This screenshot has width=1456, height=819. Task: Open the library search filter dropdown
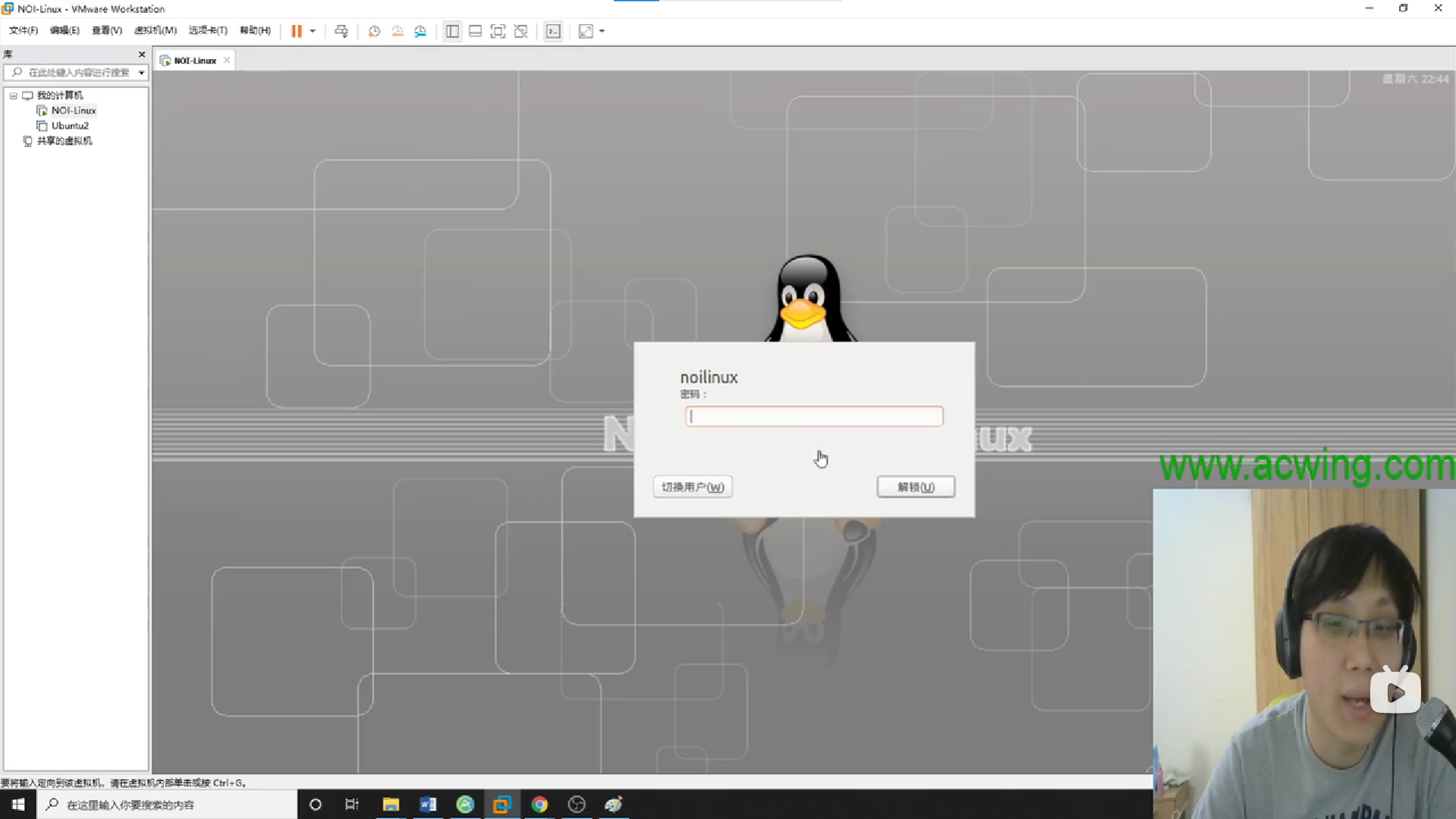[x=141, y=73]
